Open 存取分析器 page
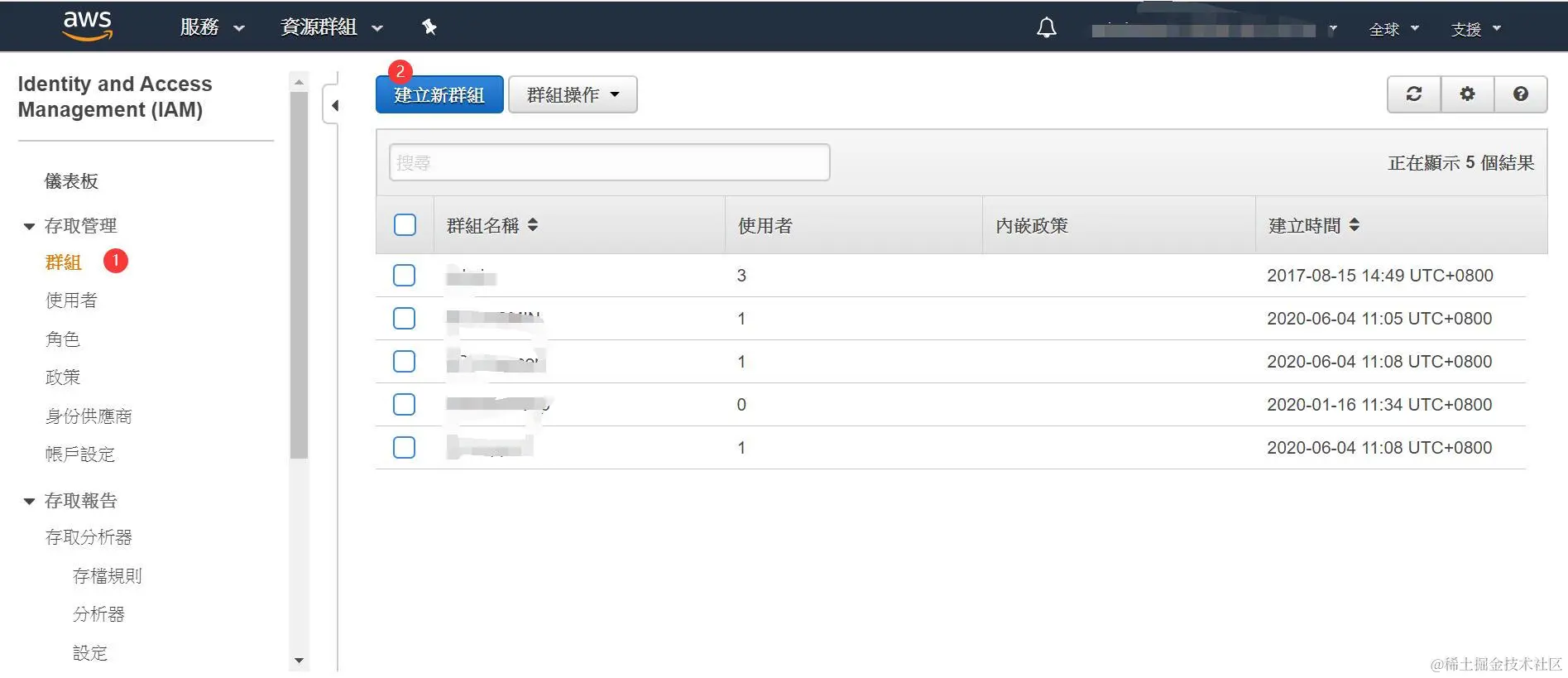 tap(89, 537)
